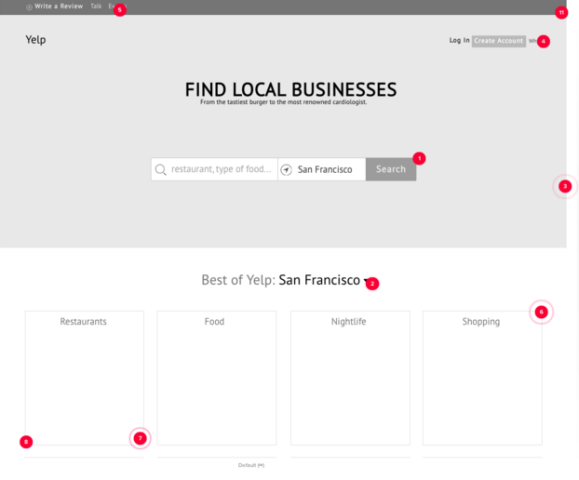Click the location arrow icon beside San Francisco
Viewport: 579px width, 480px height.
(x=286, y=169)
